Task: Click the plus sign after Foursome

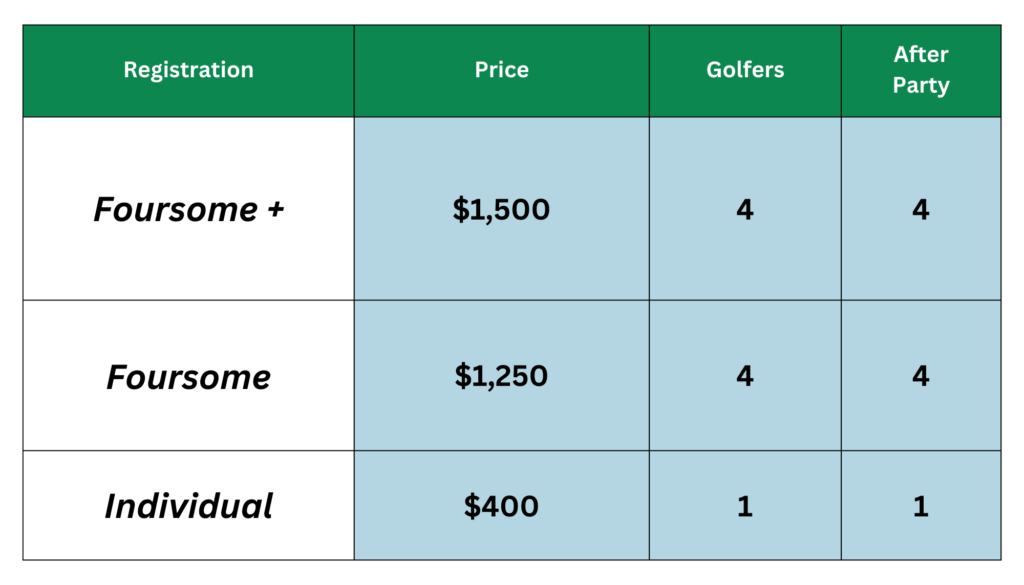Action: 276,210
